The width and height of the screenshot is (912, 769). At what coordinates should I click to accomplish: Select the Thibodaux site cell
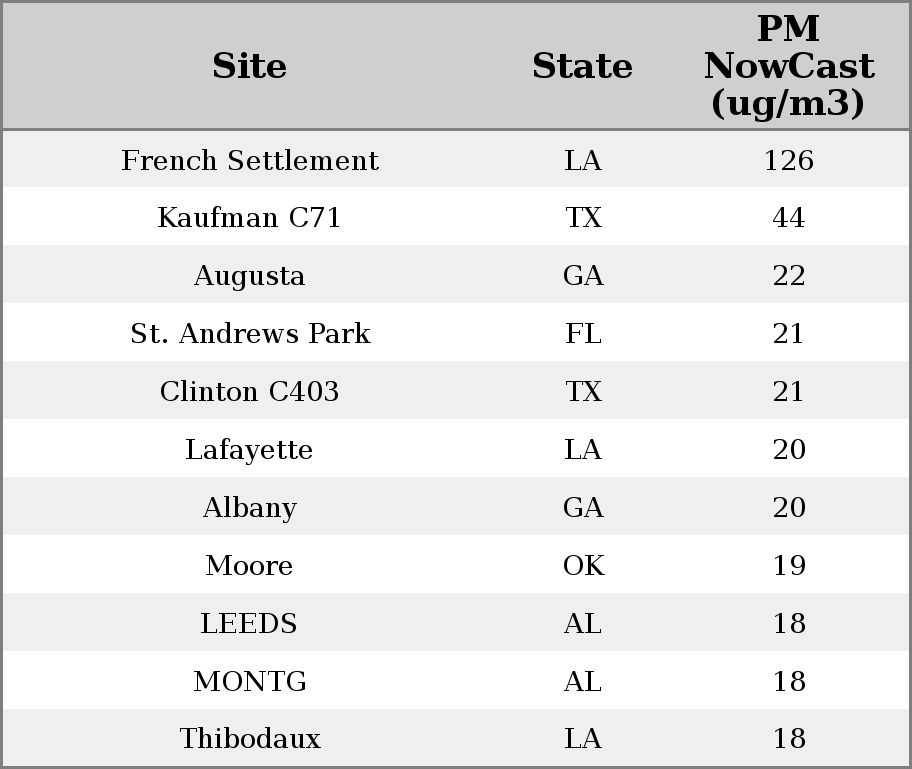pyautogui.click(x=249, y=739)
